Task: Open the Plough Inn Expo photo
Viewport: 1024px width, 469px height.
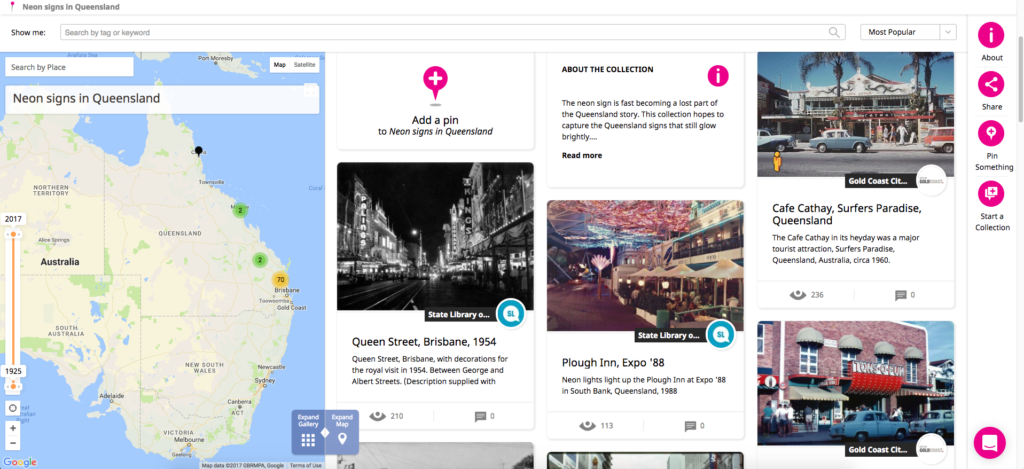Action: (645, 265)
